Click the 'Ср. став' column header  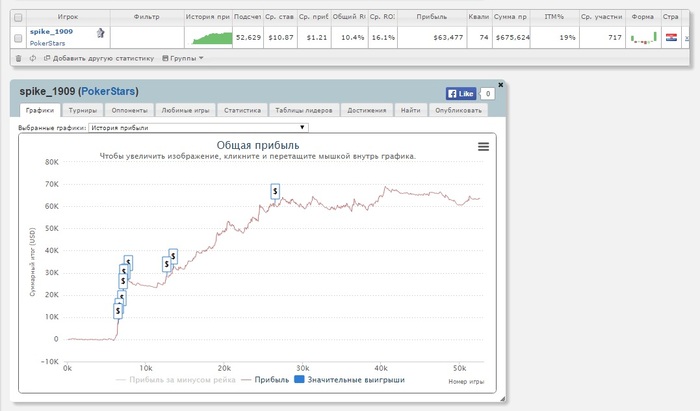[279, 17]
